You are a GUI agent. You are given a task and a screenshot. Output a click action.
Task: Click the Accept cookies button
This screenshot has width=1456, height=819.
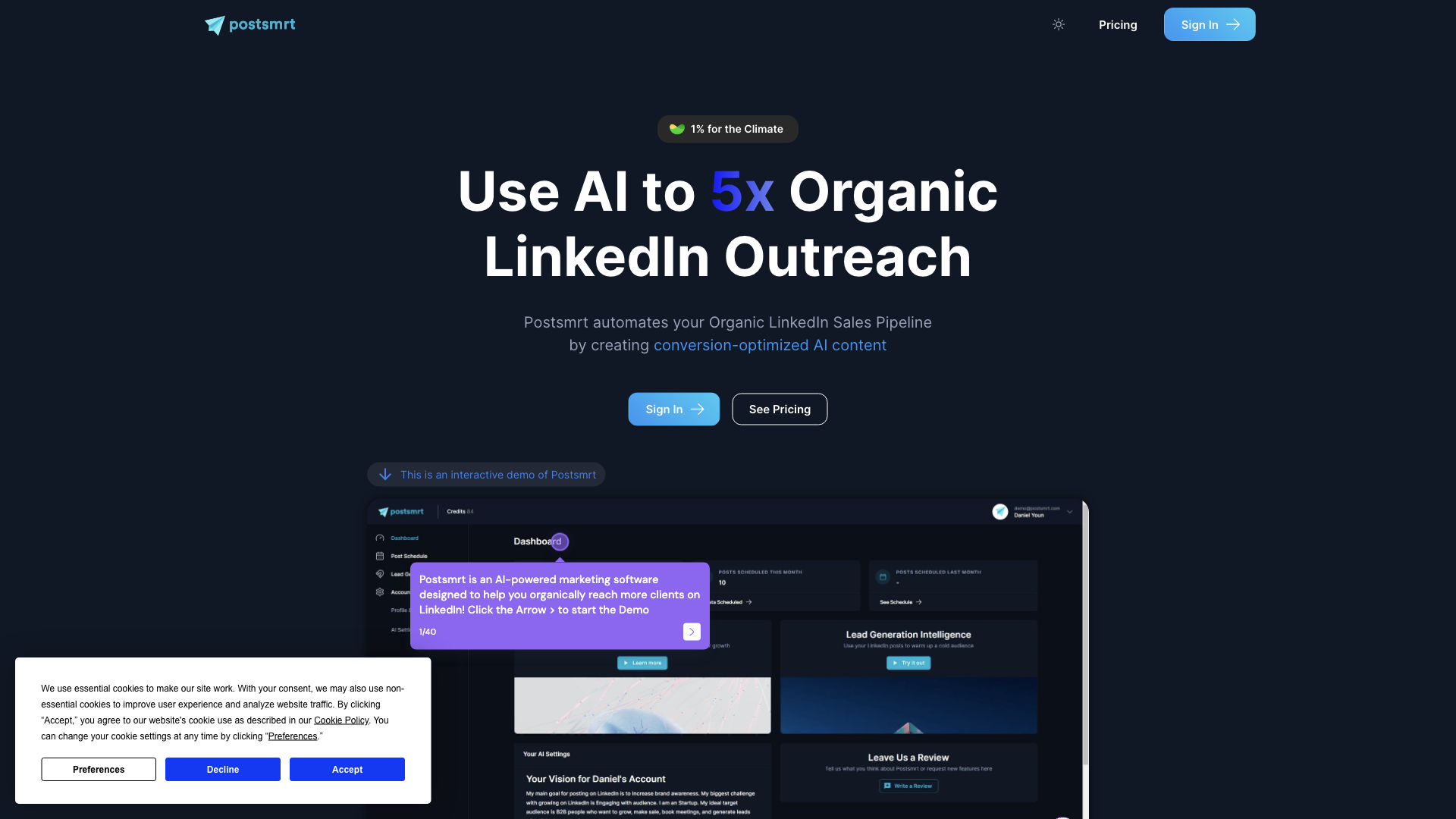pos(347,769)
